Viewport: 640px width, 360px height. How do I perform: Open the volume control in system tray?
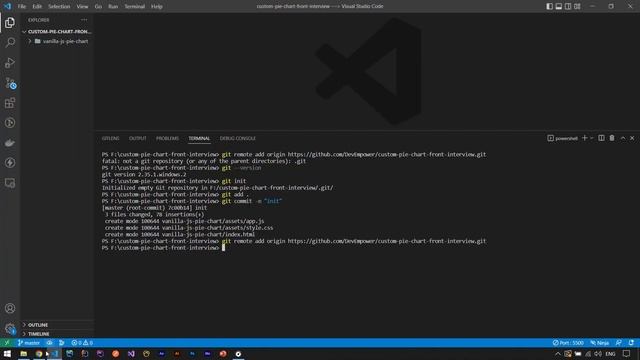(x=598, y=354)
